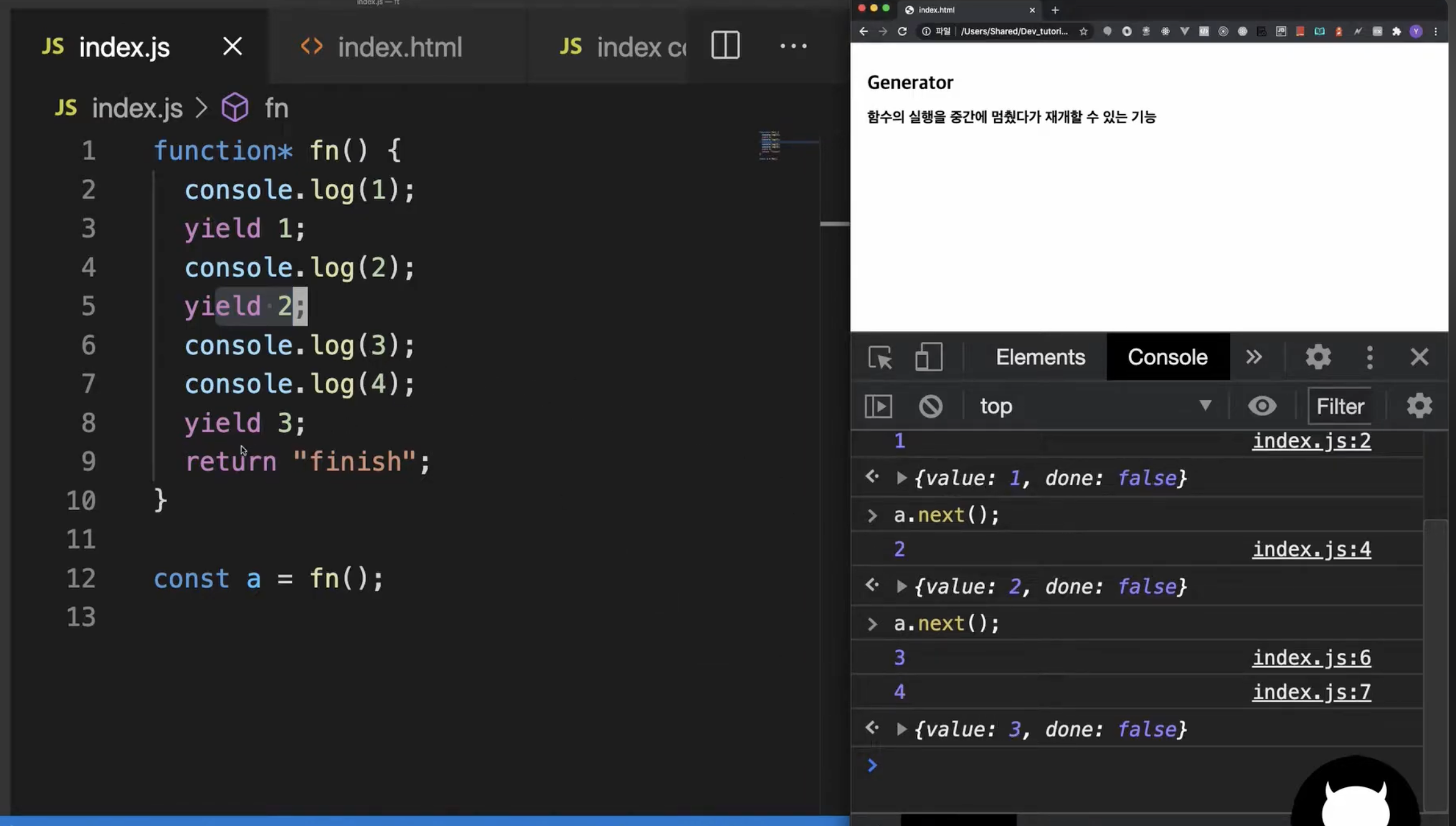Show more DevTools tabs chevron
The width and height of the screenshot is (1456, 826).
(x=1254, y=357)
